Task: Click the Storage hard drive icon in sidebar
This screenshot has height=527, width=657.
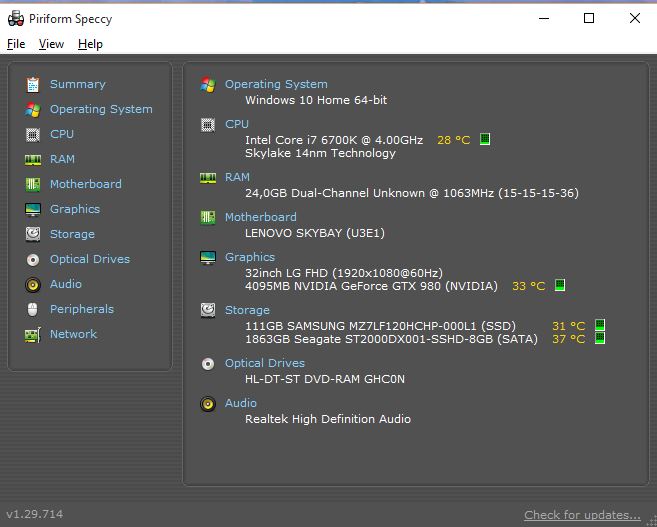Action: click(33, 234)
